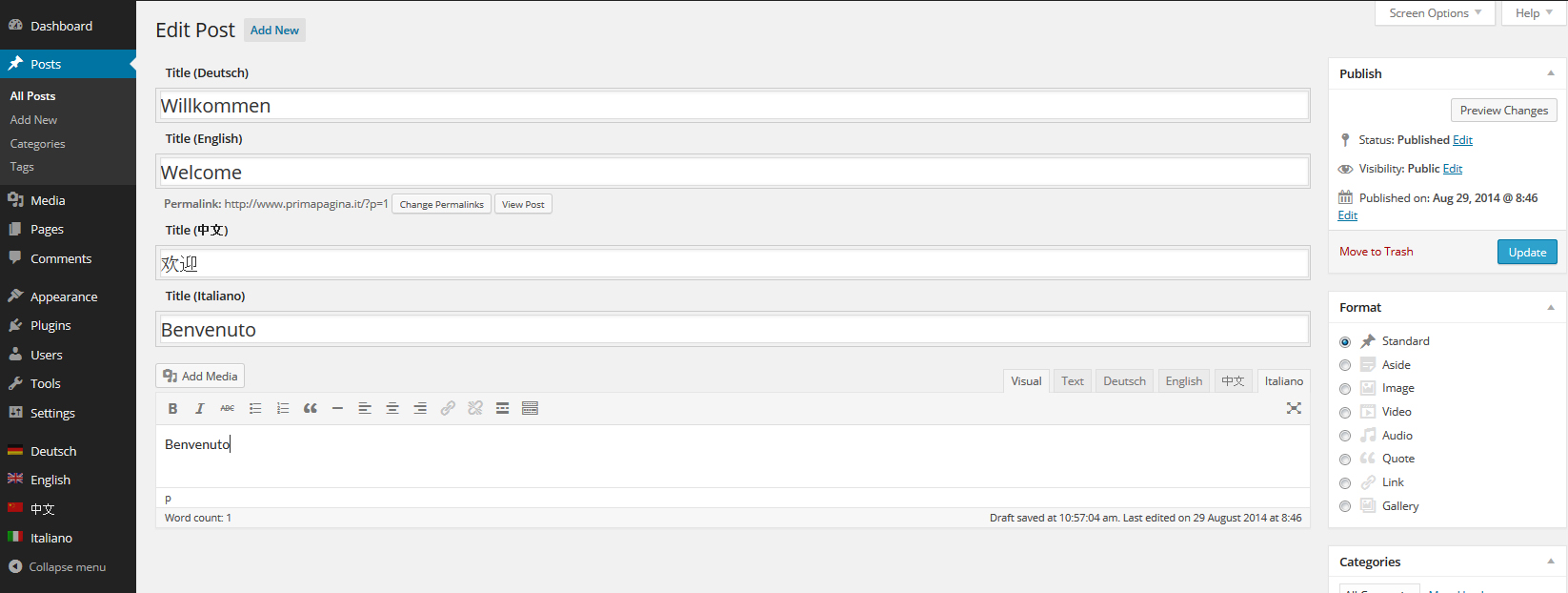The image size is (1568, 593).
Task: Collapse the Publish panel
Action: (1550, 73)
